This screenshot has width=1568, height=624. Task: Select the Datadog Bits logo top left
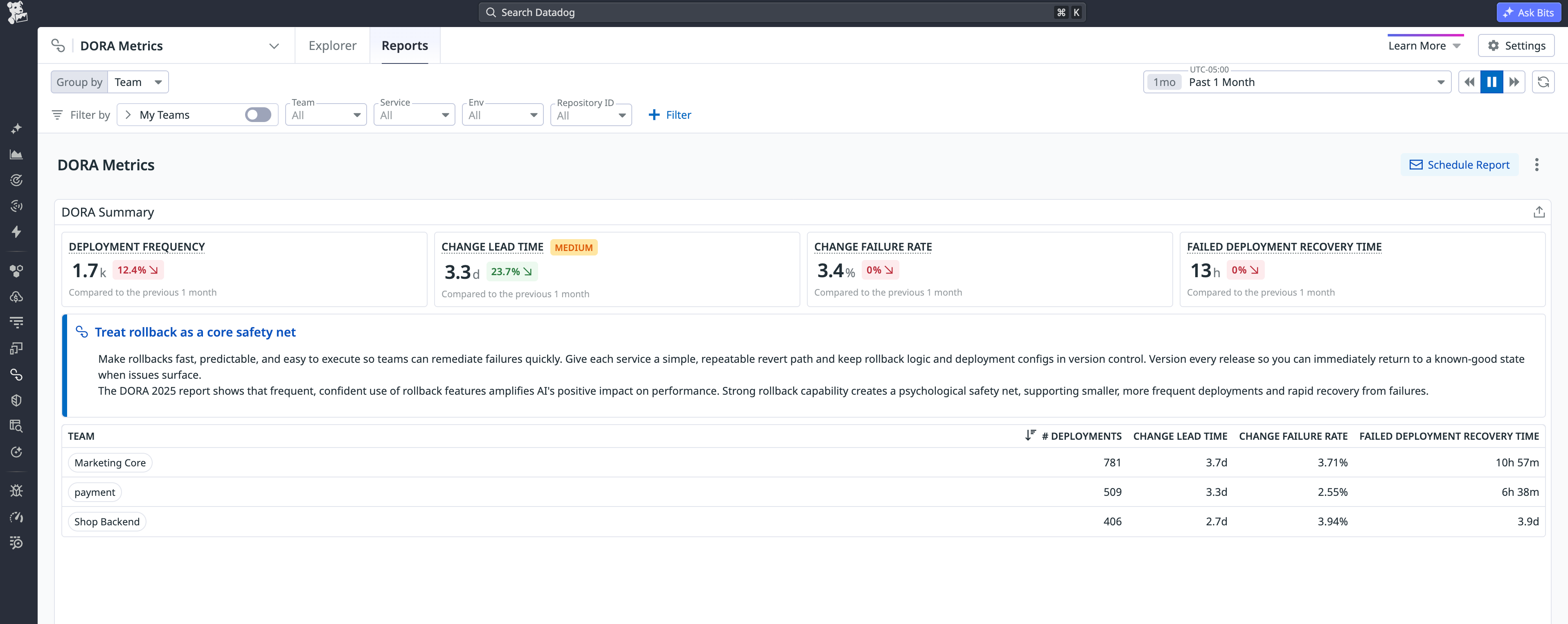pyautogui.click(x=17, y=12)
